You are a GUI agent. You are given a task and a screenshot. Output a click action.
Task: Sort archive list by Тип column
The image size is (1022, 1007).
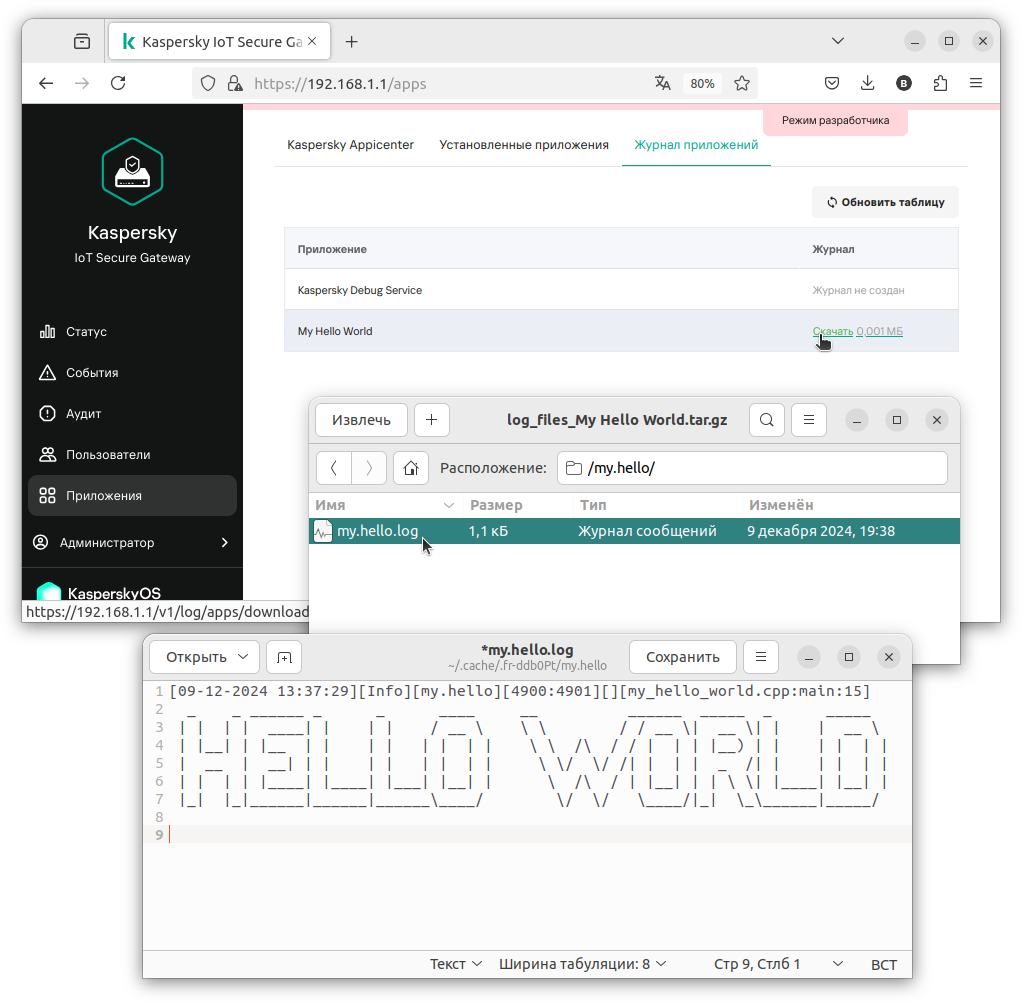pos(658,505)
